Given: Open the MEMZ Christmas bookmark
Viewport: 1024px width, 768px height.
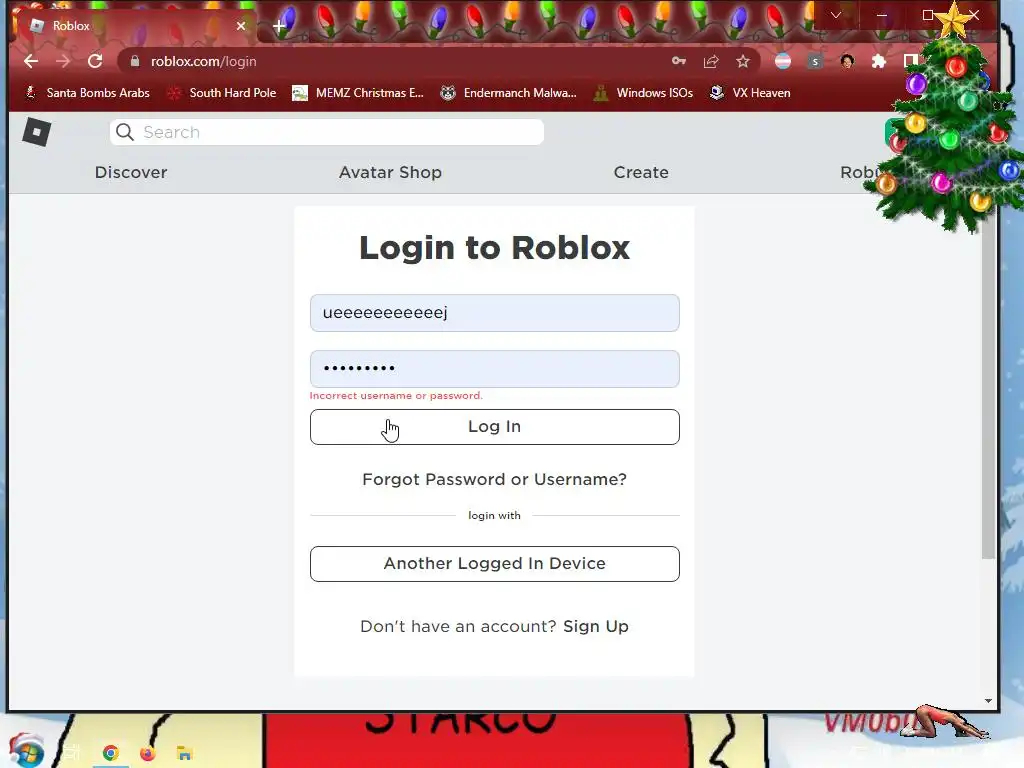Looking at the screenshot, I should coord(358,93).
